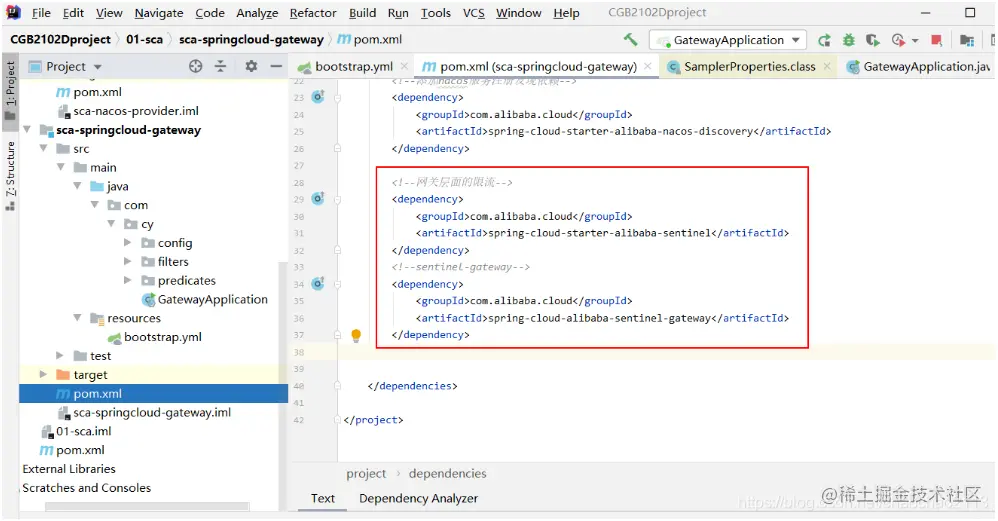
Task: Expand the config package
Action: click(127, 242)
